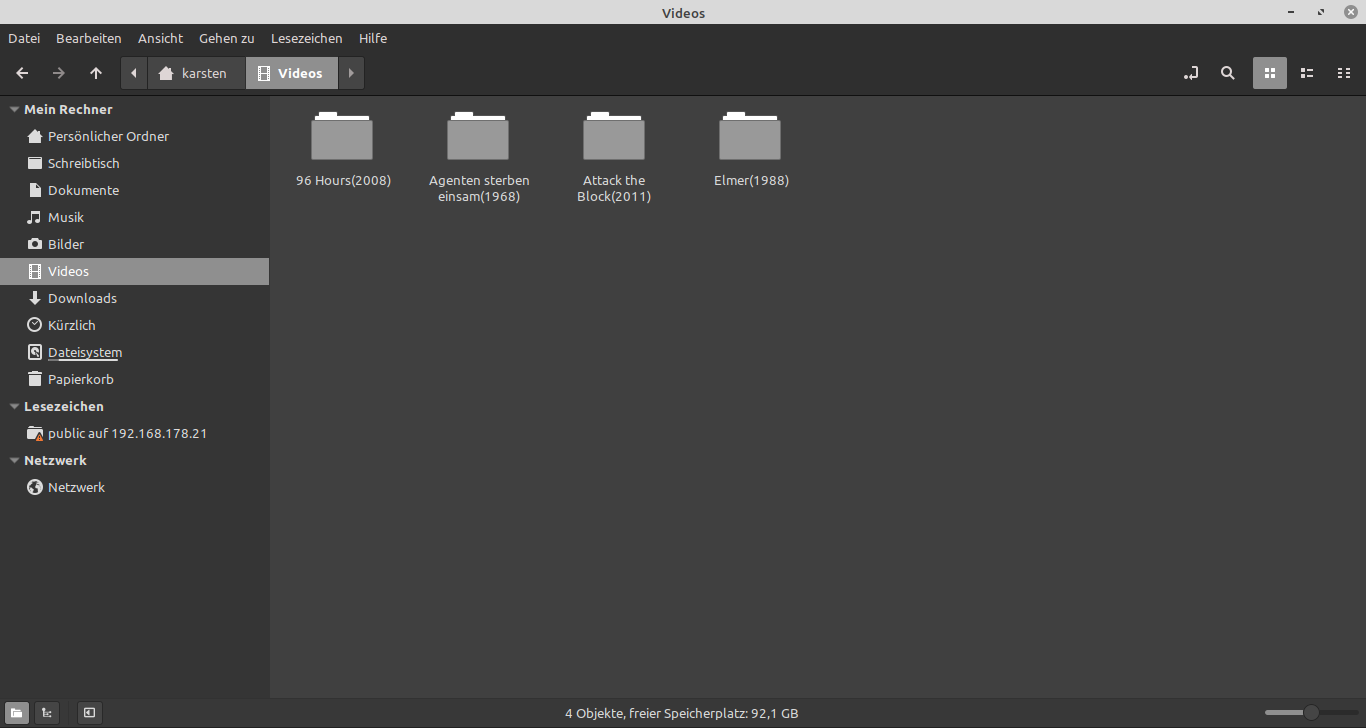Select Videos in sidebar

tap(134, 271)
